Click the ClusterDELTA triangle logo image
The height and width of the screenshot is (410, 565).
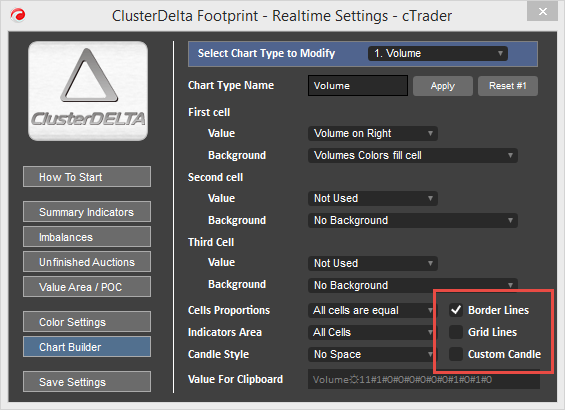(88, 91)
